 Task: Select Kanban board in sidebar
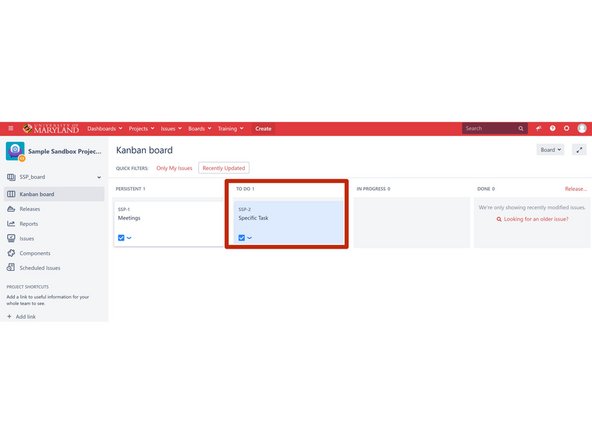click(x=54, y=194)
